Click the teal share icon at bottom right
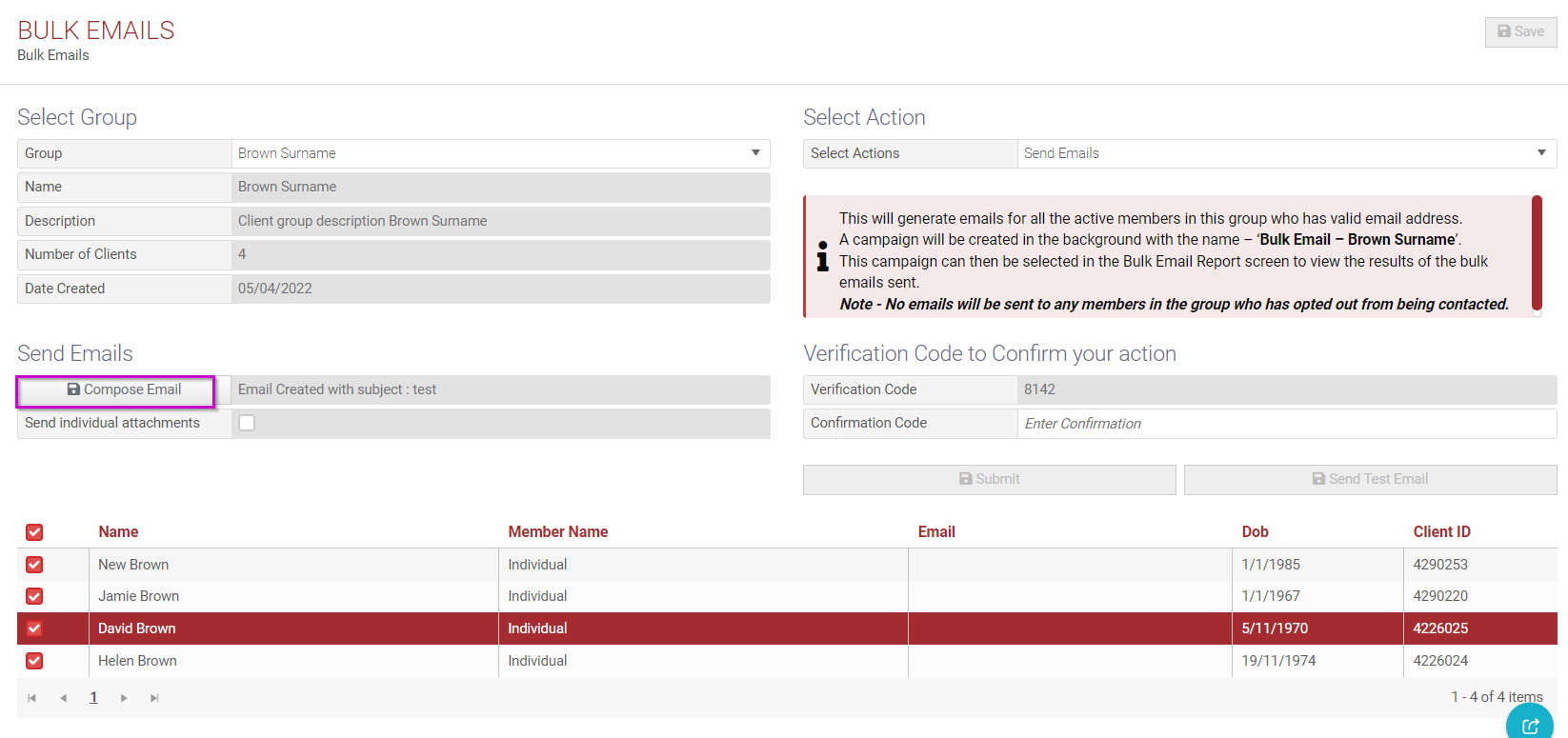 point(1530,726)
